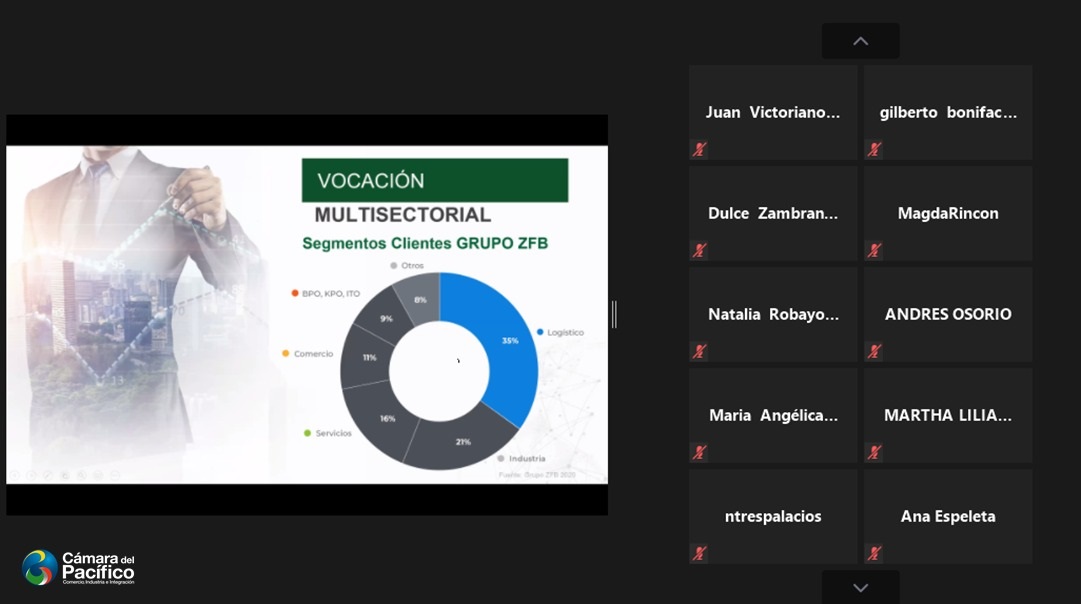This screenshot has width=1081, height=604.
Task: Click ANDRES OSORIO's muted microphone icon
Action: (x=875, y=351)
